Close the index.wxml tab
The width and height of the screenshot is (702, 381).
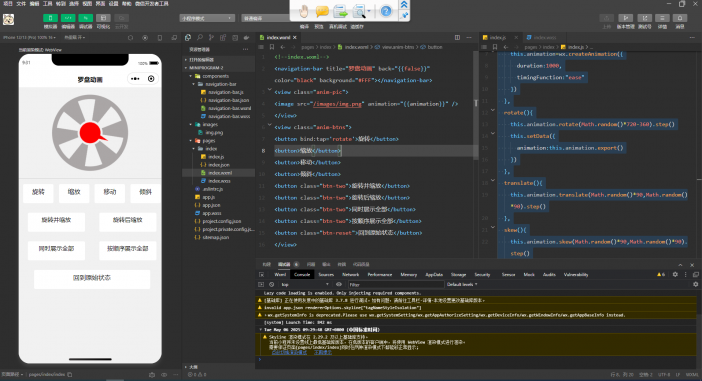tap(295, 38)
